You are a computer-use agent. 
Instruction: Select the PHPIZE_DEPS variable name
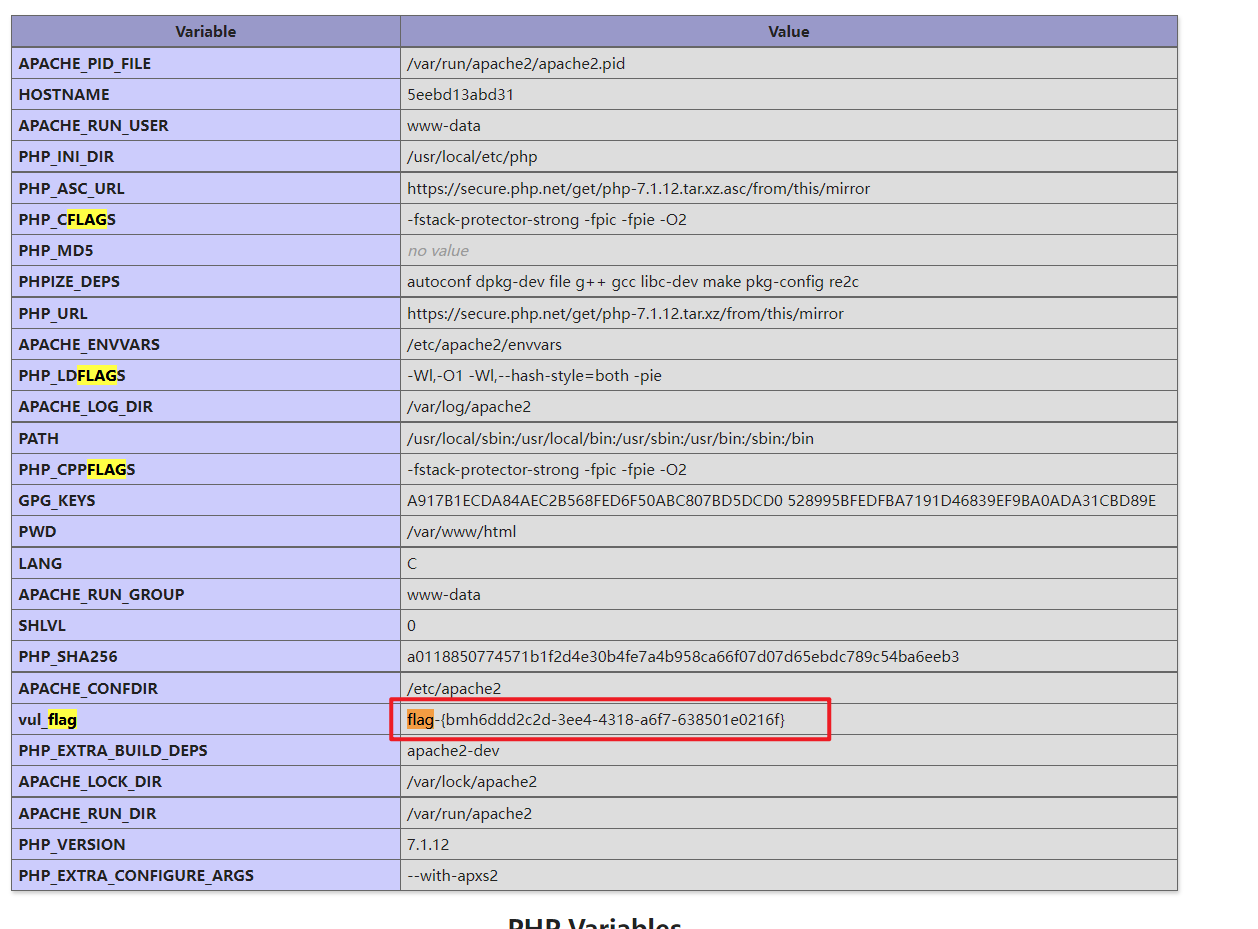pos(69,281)
